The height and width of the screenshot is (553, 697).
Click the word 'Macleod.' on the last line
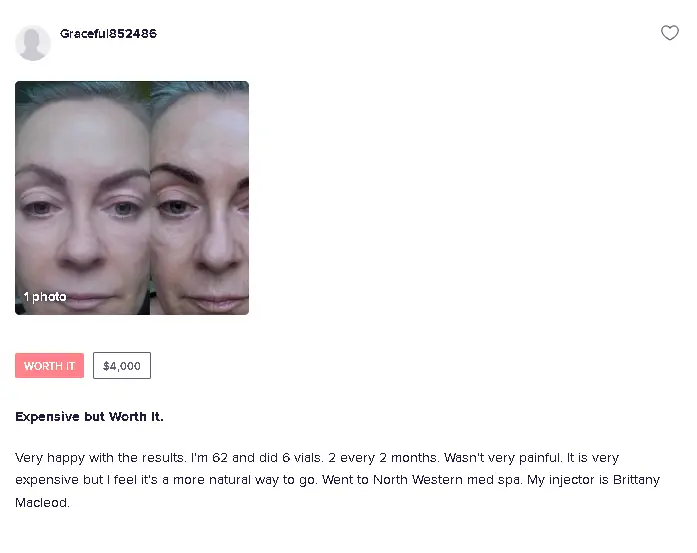coord(42,503)
